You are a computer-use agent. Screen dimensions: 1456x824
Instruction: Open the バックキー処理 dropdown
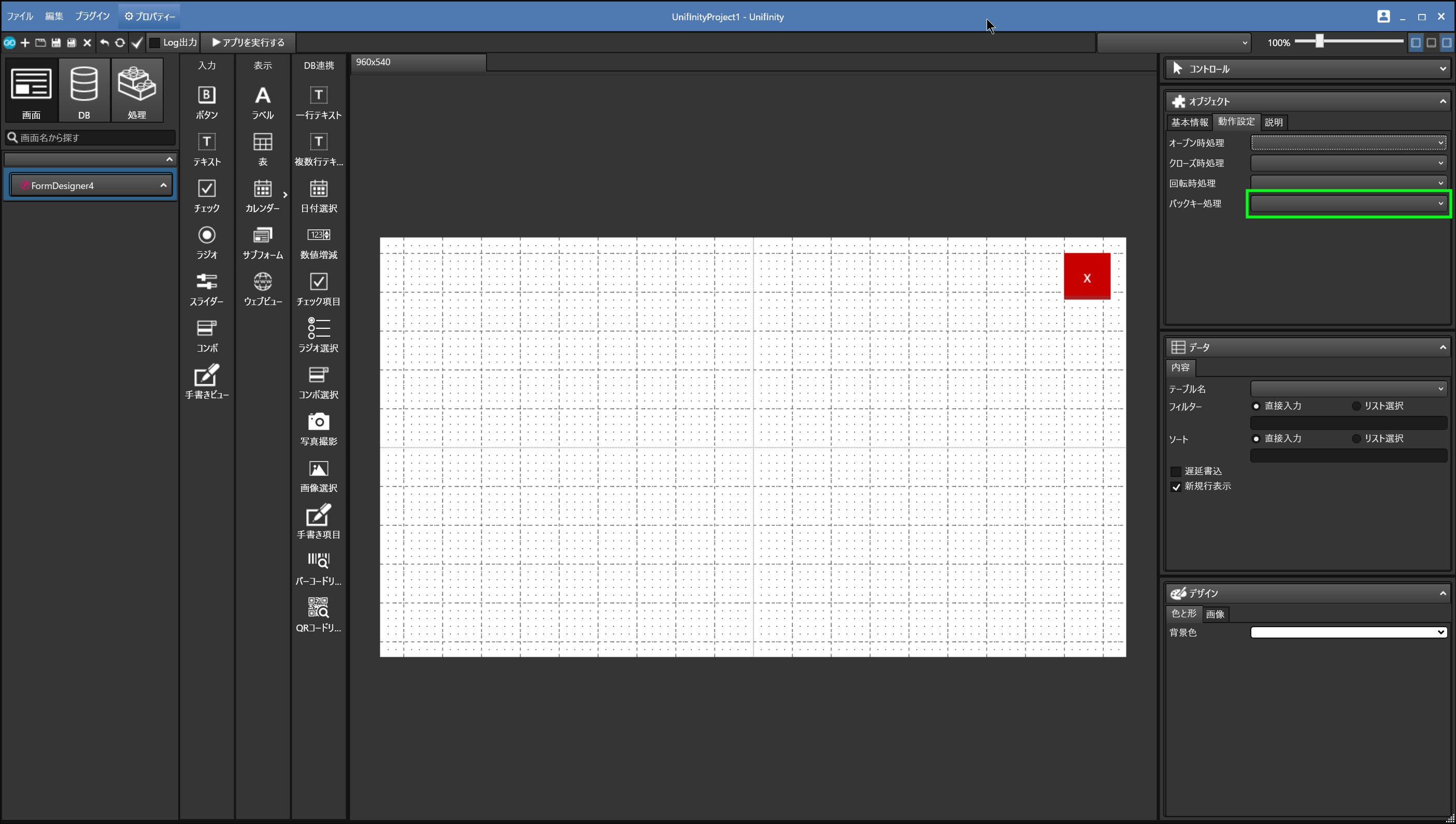pos(1348,204)
